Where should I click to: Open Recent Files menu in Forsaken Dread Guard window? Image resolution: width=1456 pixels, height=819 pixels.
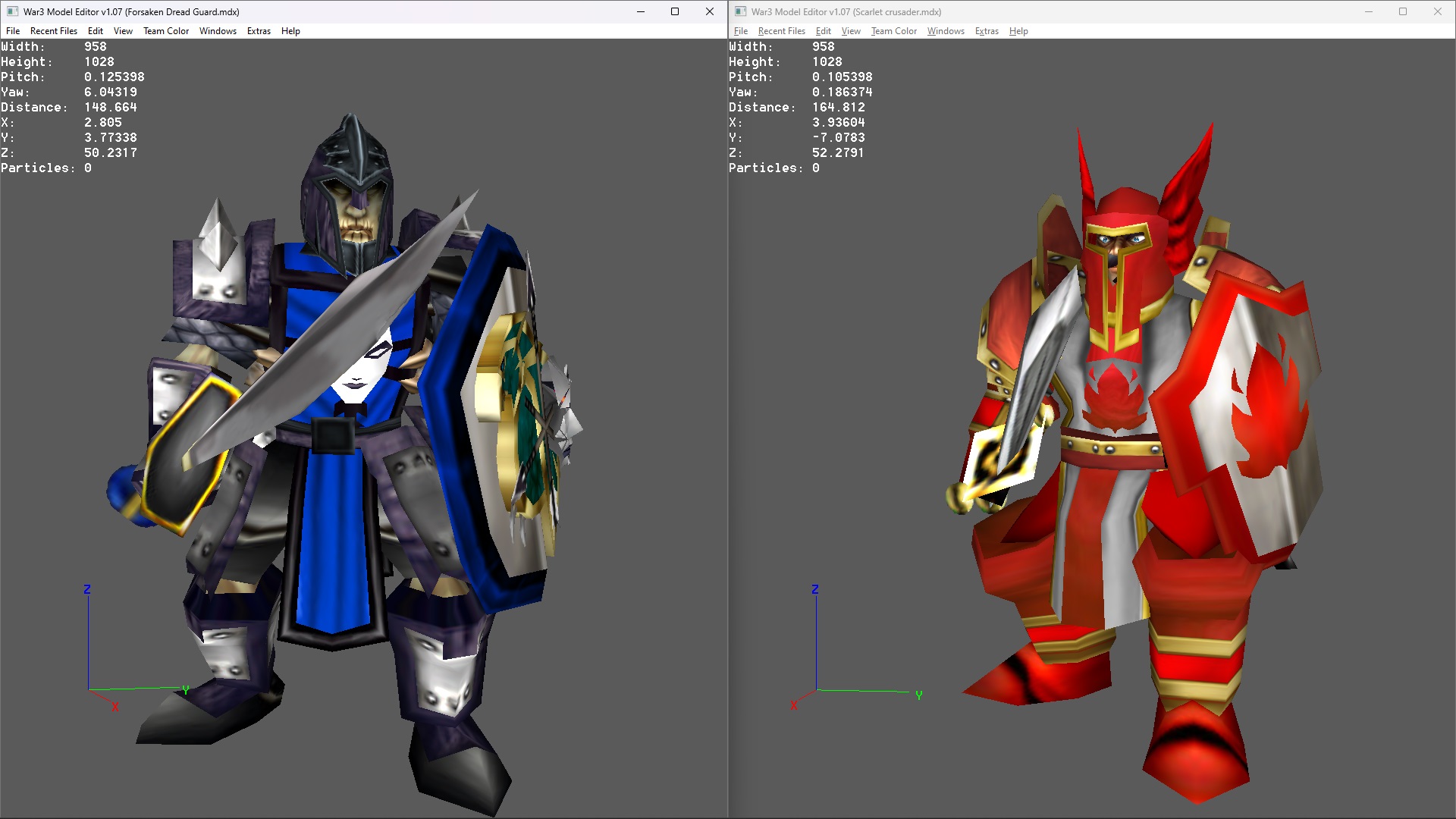pos(54,31)
